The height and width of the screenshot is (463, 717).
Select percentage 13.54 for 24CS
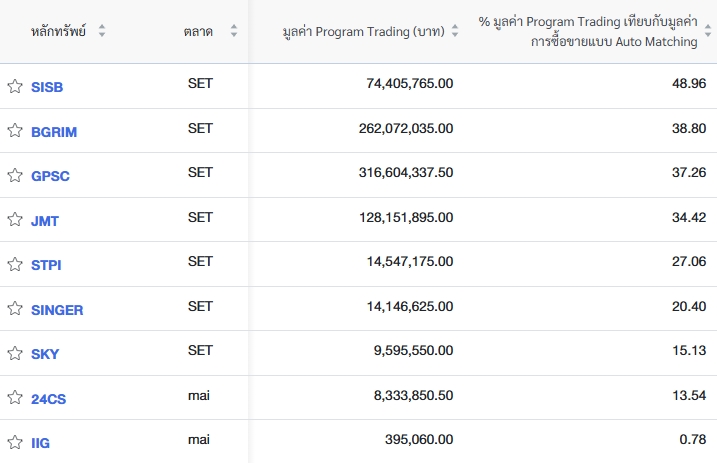689,395
